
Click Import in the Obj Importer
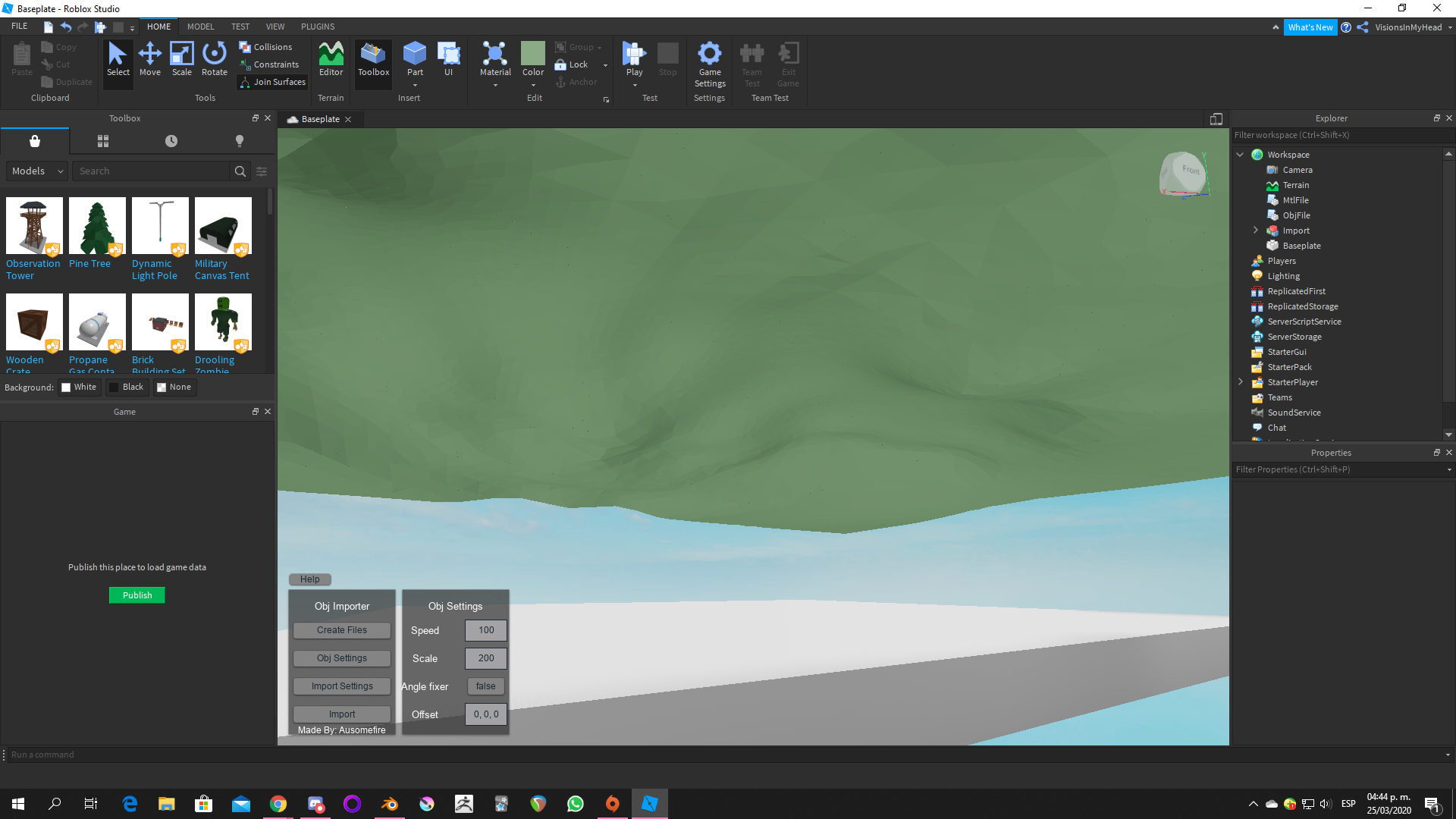coord(341,714)
